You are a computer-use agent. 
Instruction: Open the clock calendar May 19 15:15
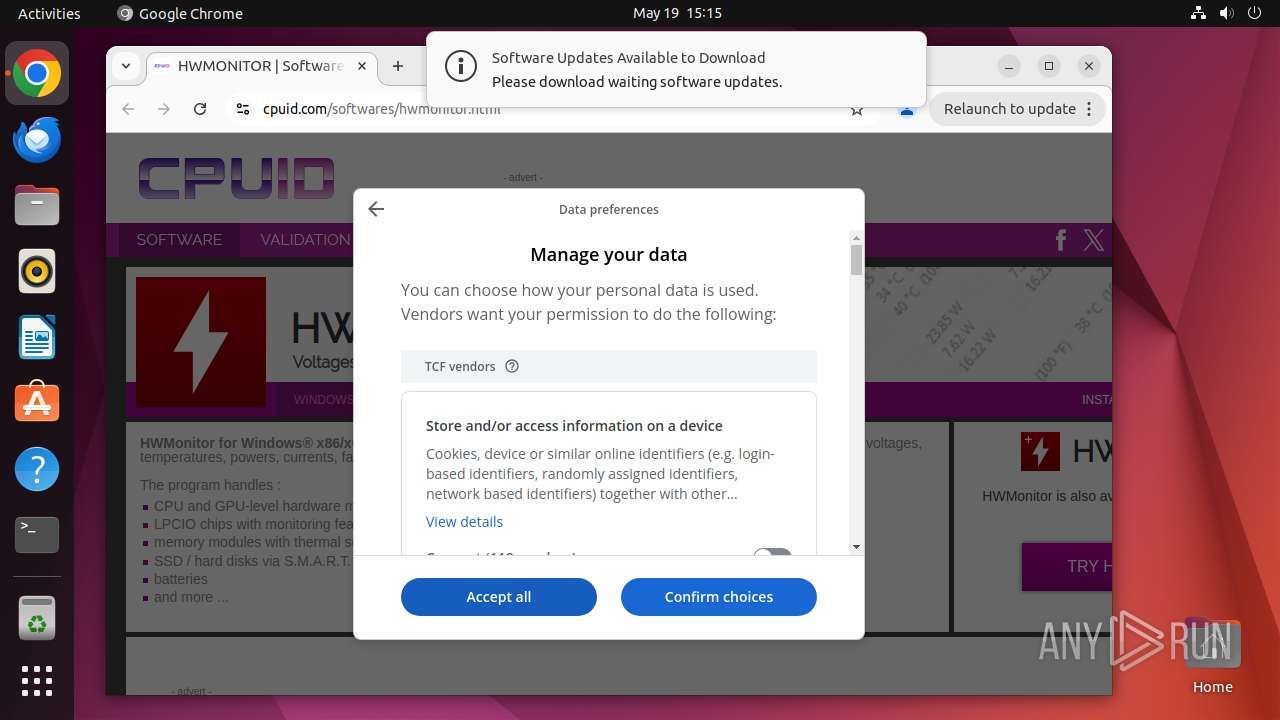pos(677,13)
